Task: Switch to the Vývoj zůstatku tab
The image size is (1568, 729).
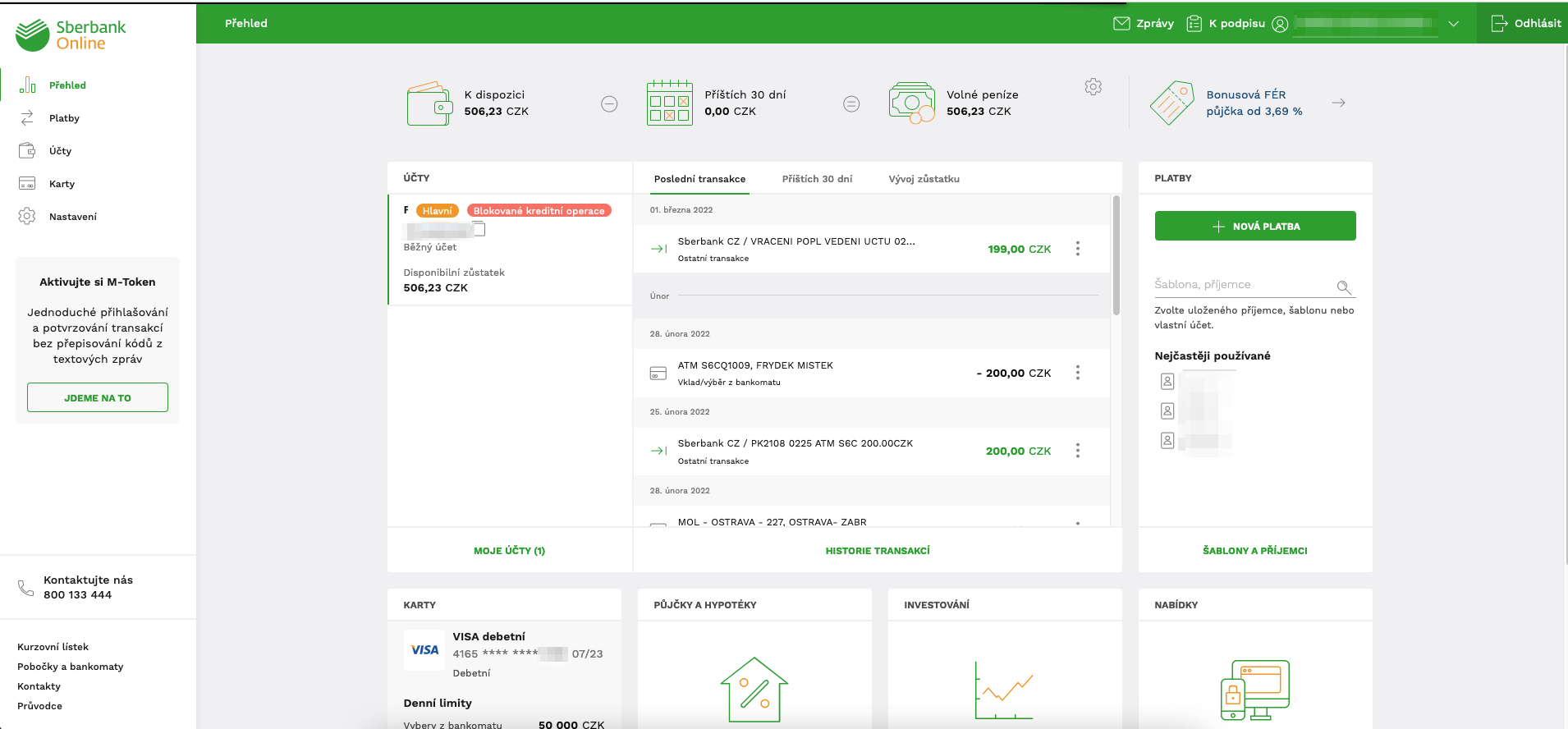Action: [x=924, y=179]
